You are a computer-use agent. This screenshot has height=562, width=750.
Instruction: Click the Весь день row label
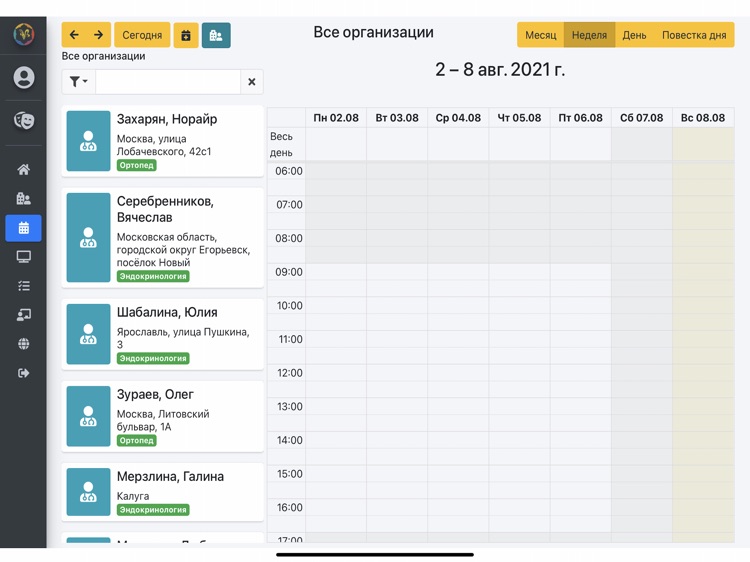pyautogui.click(x=281, y=144)
